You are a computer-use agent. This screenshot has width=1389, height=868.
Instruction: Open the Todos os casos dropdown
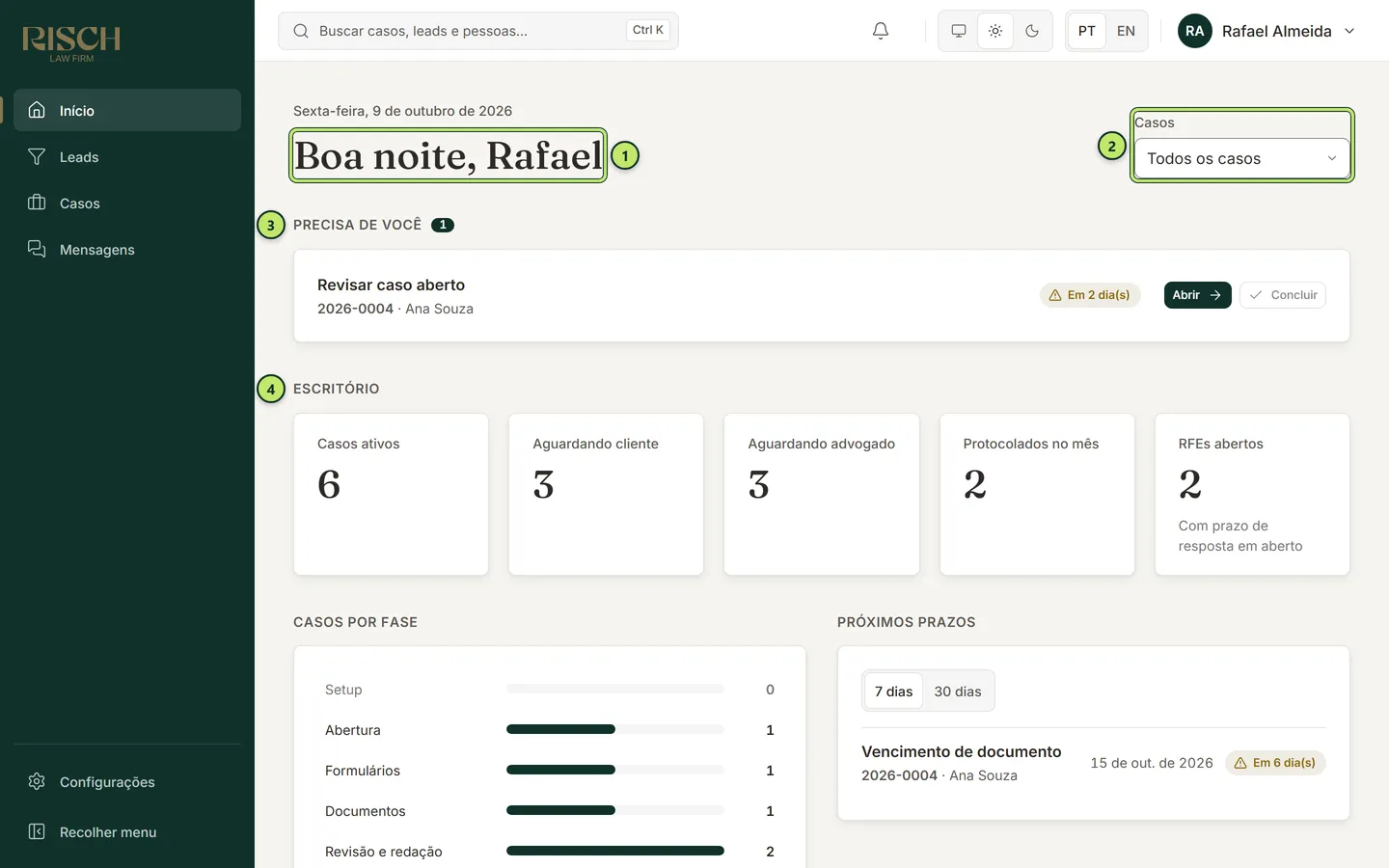tap(1242, 158)
